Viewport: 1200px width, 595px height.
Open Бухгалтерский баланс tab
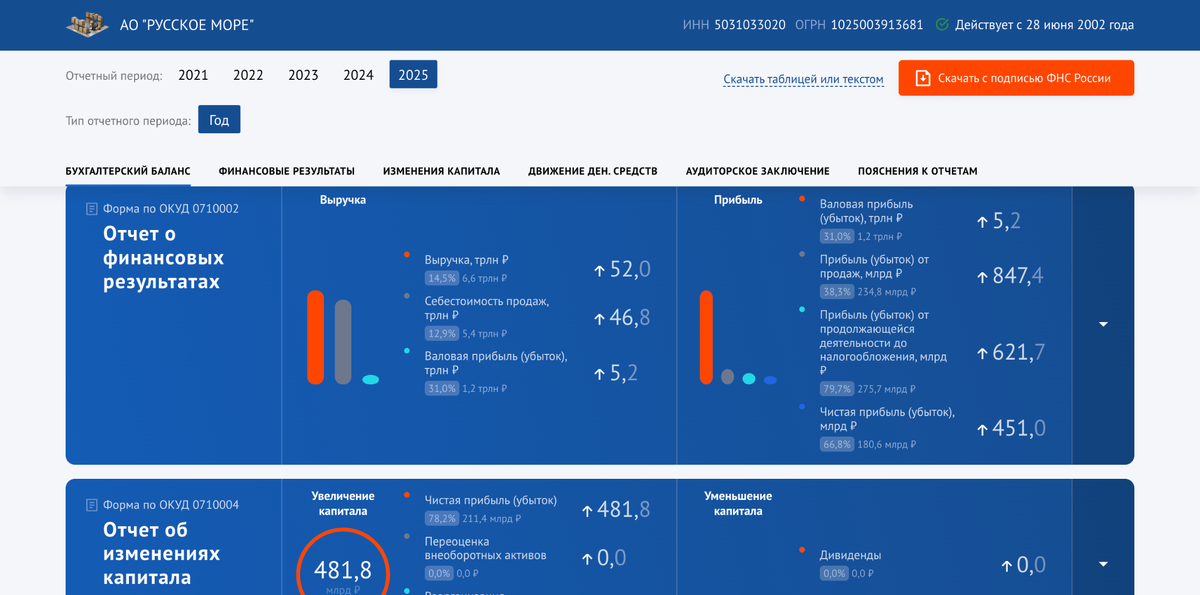tap(128, 171)
